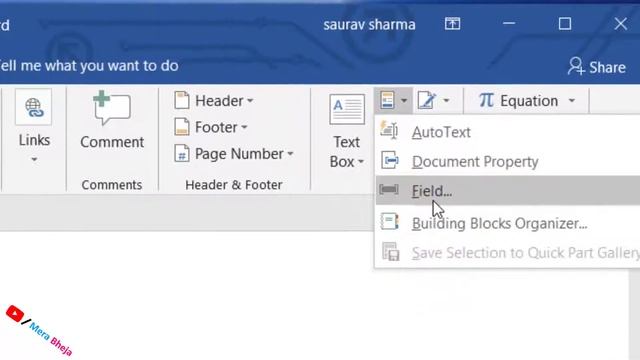Click the Page Number hash icon
Image resolution: width=640 pixels, height=360 pixels.
click(x=182, y=154)
